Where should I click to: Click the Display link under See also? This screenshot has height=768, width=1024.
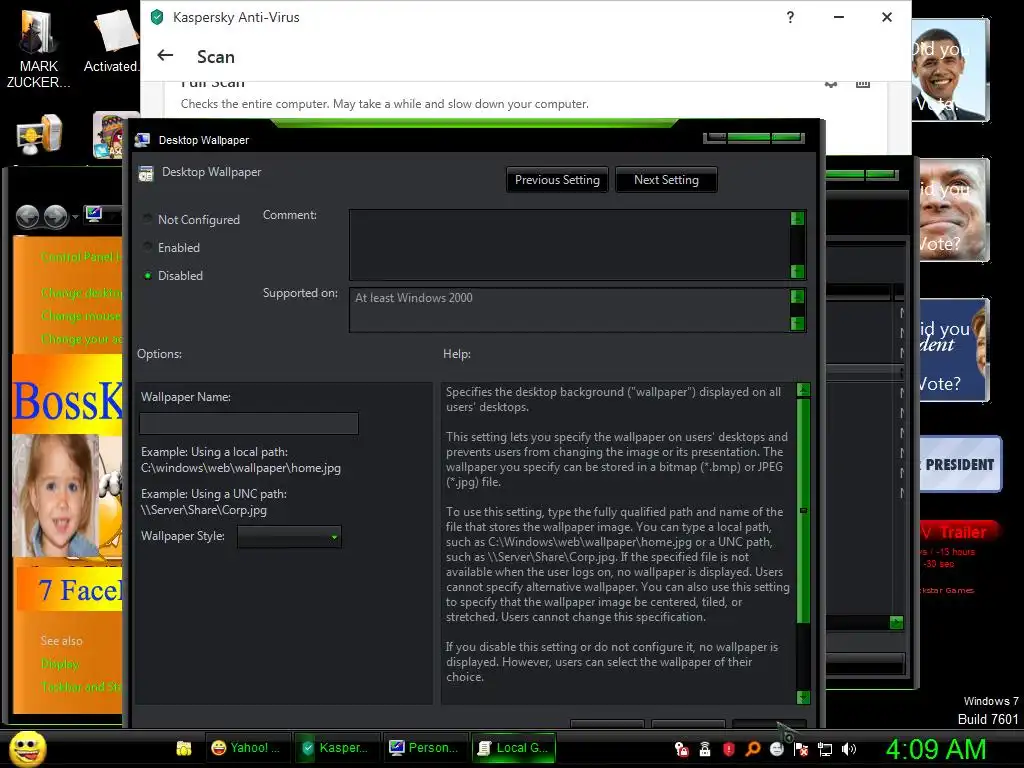click(60, 664)
